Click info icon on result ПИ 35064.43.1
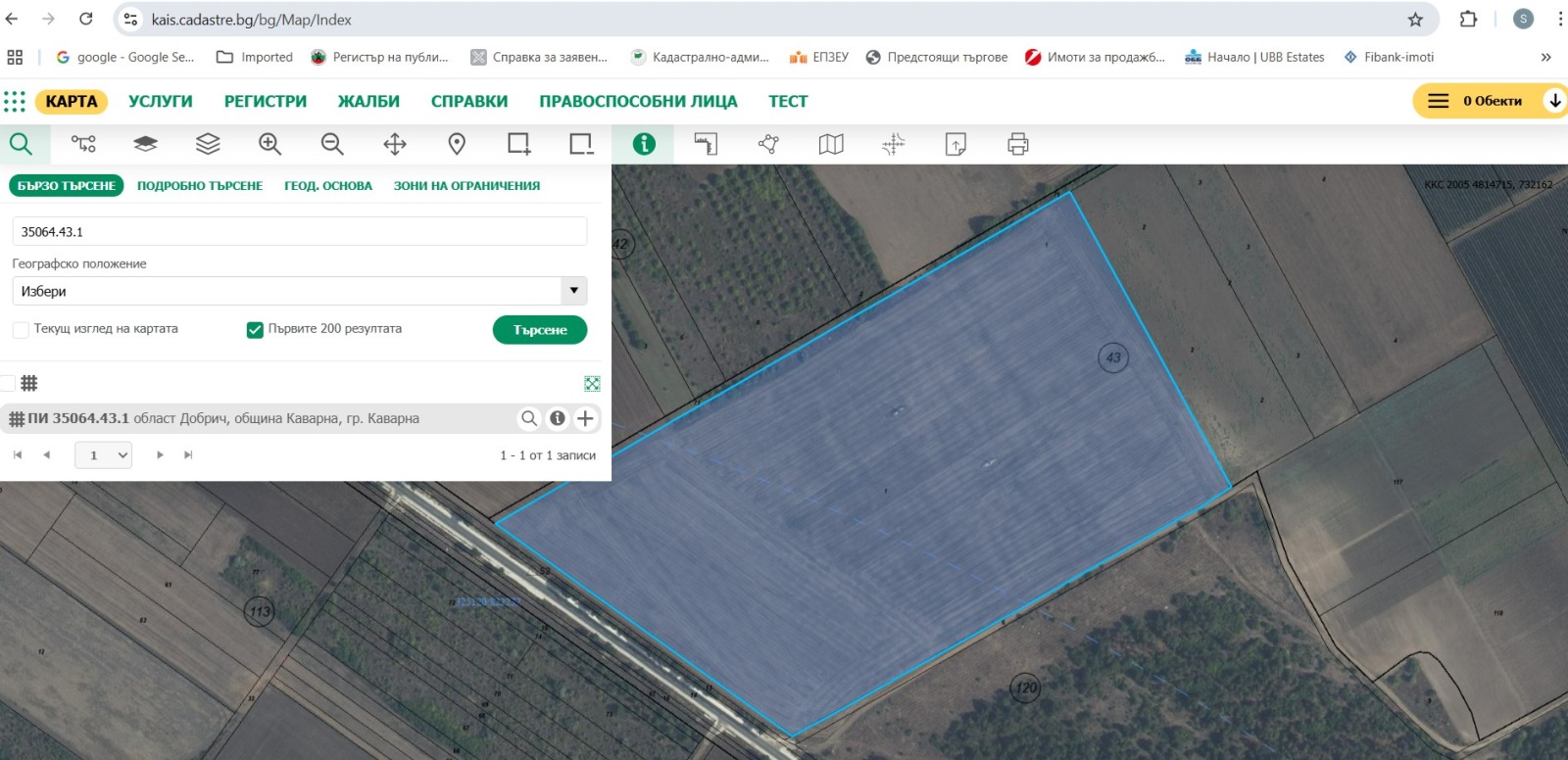The image size is (1568, 760). click(557, 418)
